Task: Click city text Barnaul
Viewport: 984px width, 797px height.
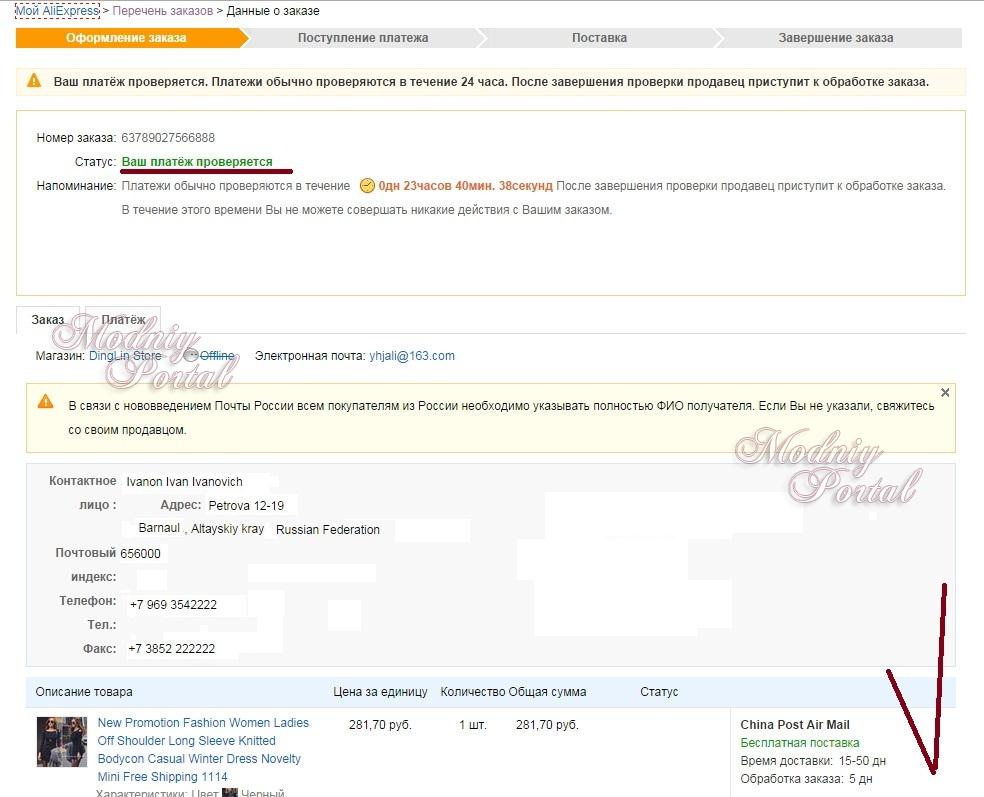Action: coord(159,528)
